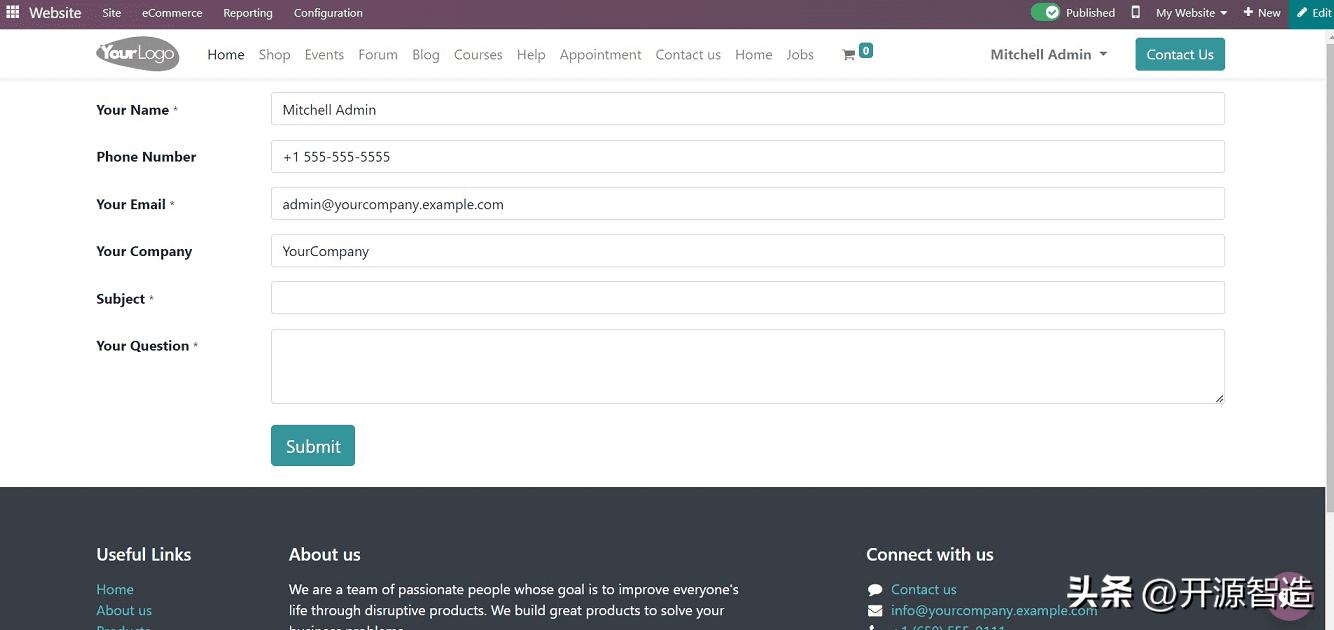This screenshot has height=630, width=1334.
Task: Go to the Events page
Action: [x=324, y=55]
